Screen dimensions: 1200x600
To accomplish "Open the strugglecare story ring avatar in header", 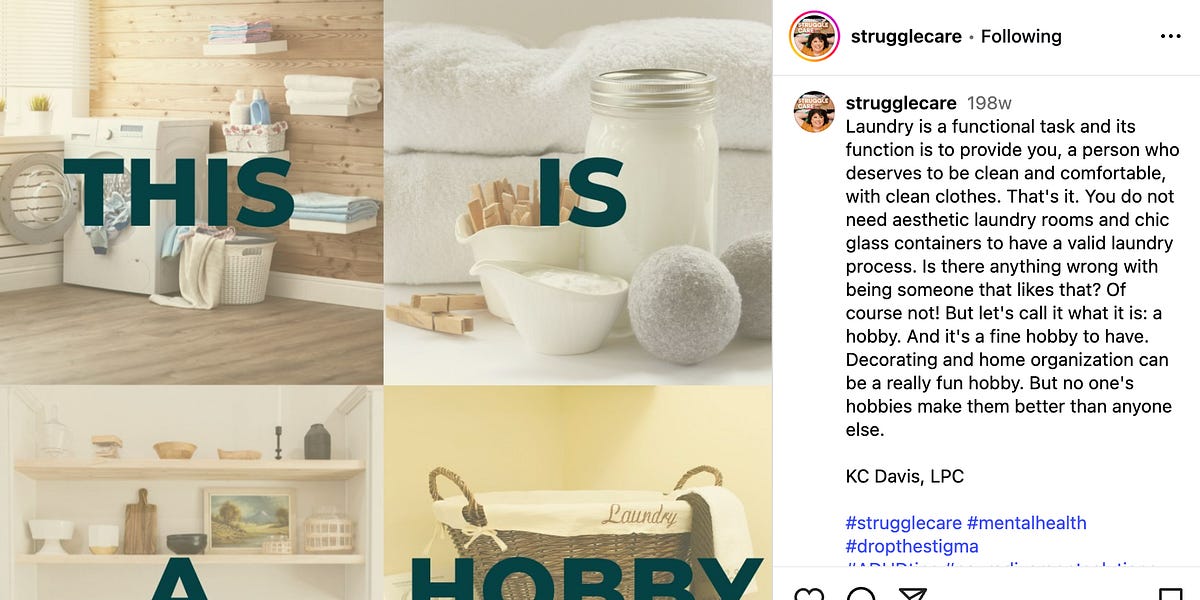I will [813, 36].
